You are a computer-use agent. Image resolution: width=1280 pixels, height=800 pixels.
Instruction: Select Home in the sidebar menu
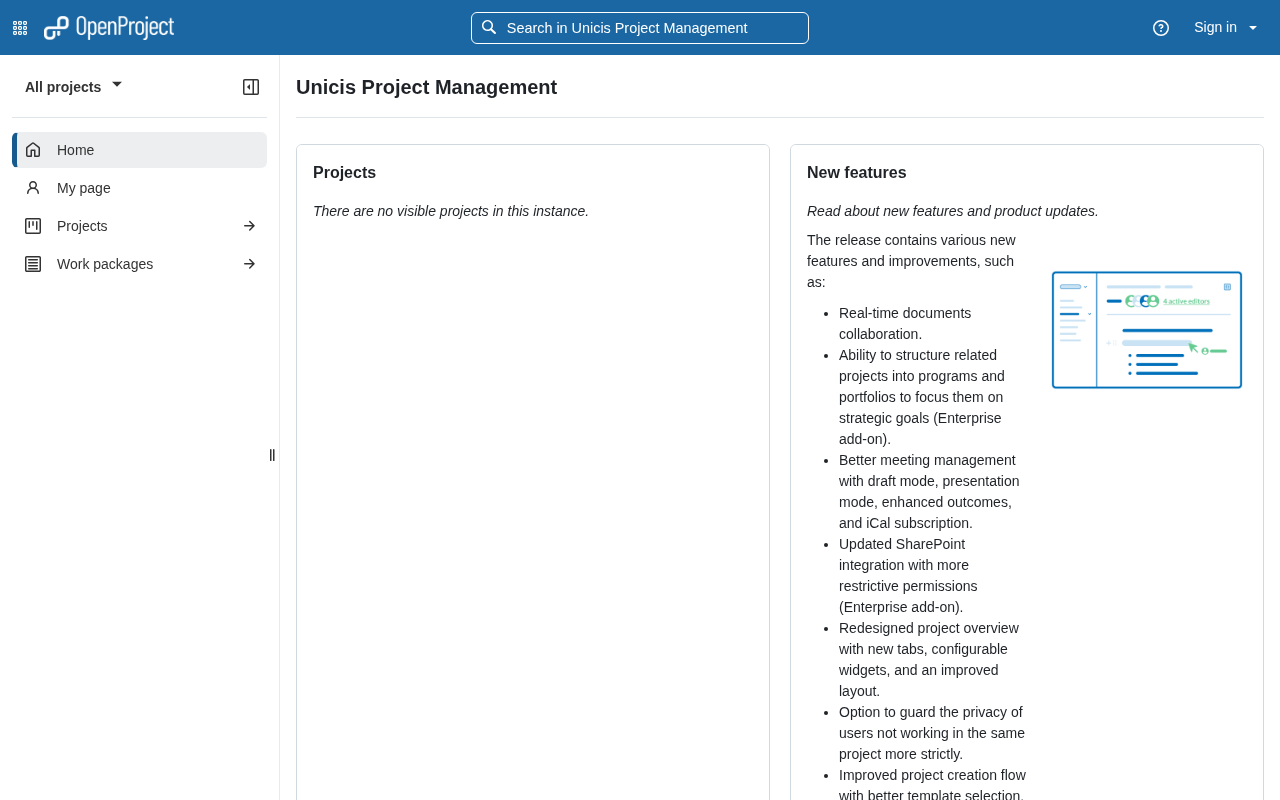[x=76, y=150]
